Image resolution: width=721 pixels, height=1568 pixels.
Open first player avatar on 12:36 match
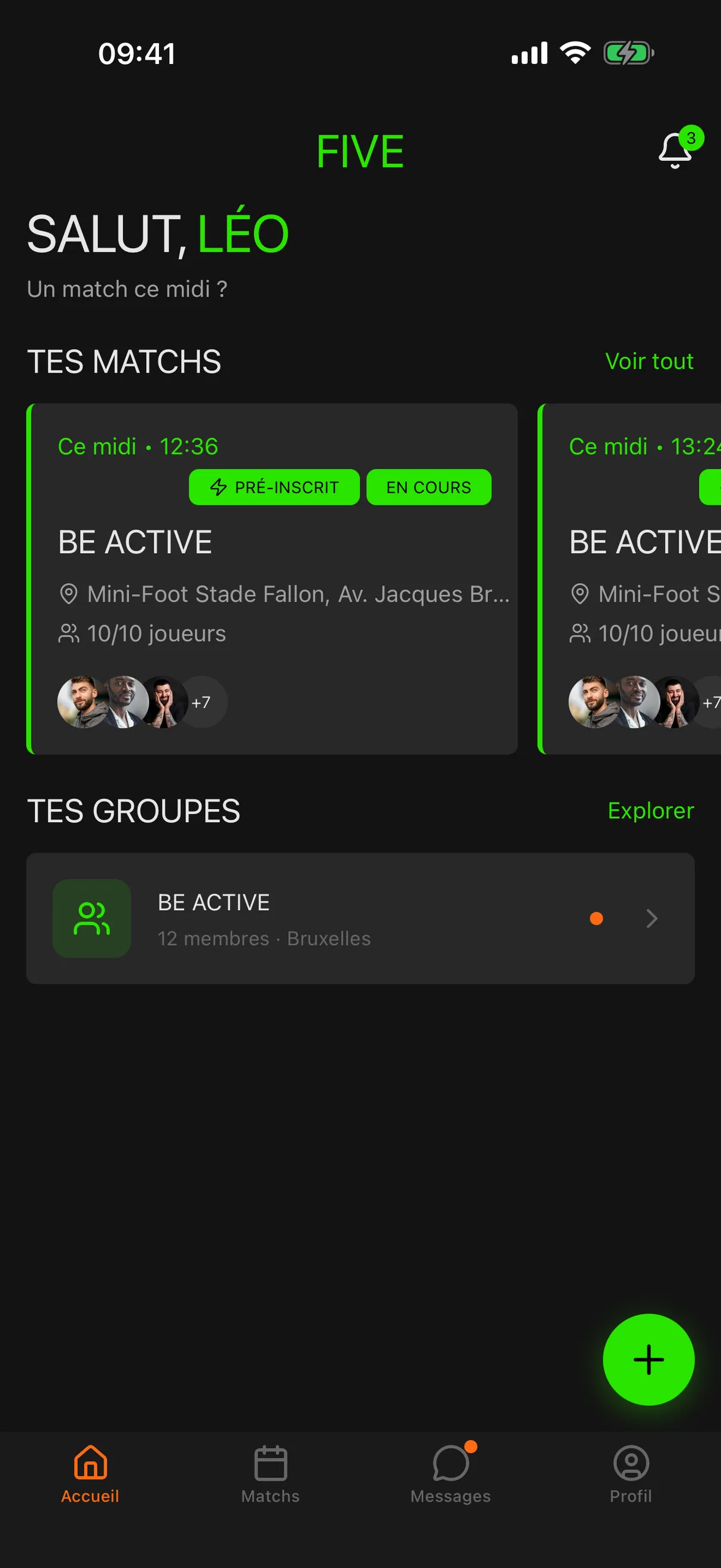pyautogui.click(x=83, y=702)
